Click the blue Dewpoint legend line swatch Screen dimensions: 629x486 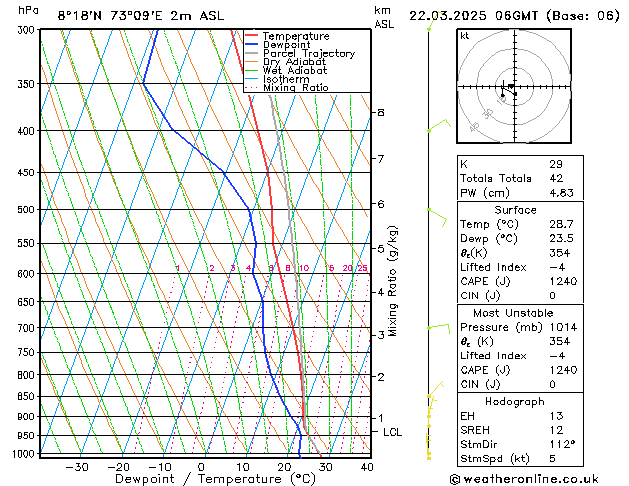pos(251,44)
